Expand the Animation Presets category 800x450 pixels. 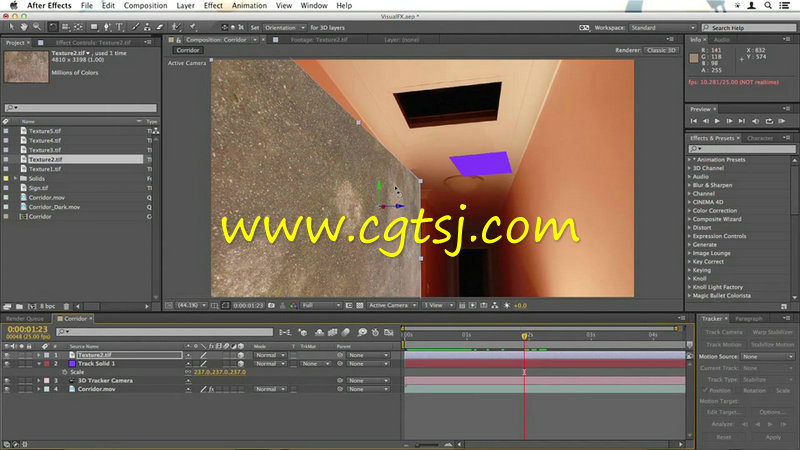tap(690, 160)
